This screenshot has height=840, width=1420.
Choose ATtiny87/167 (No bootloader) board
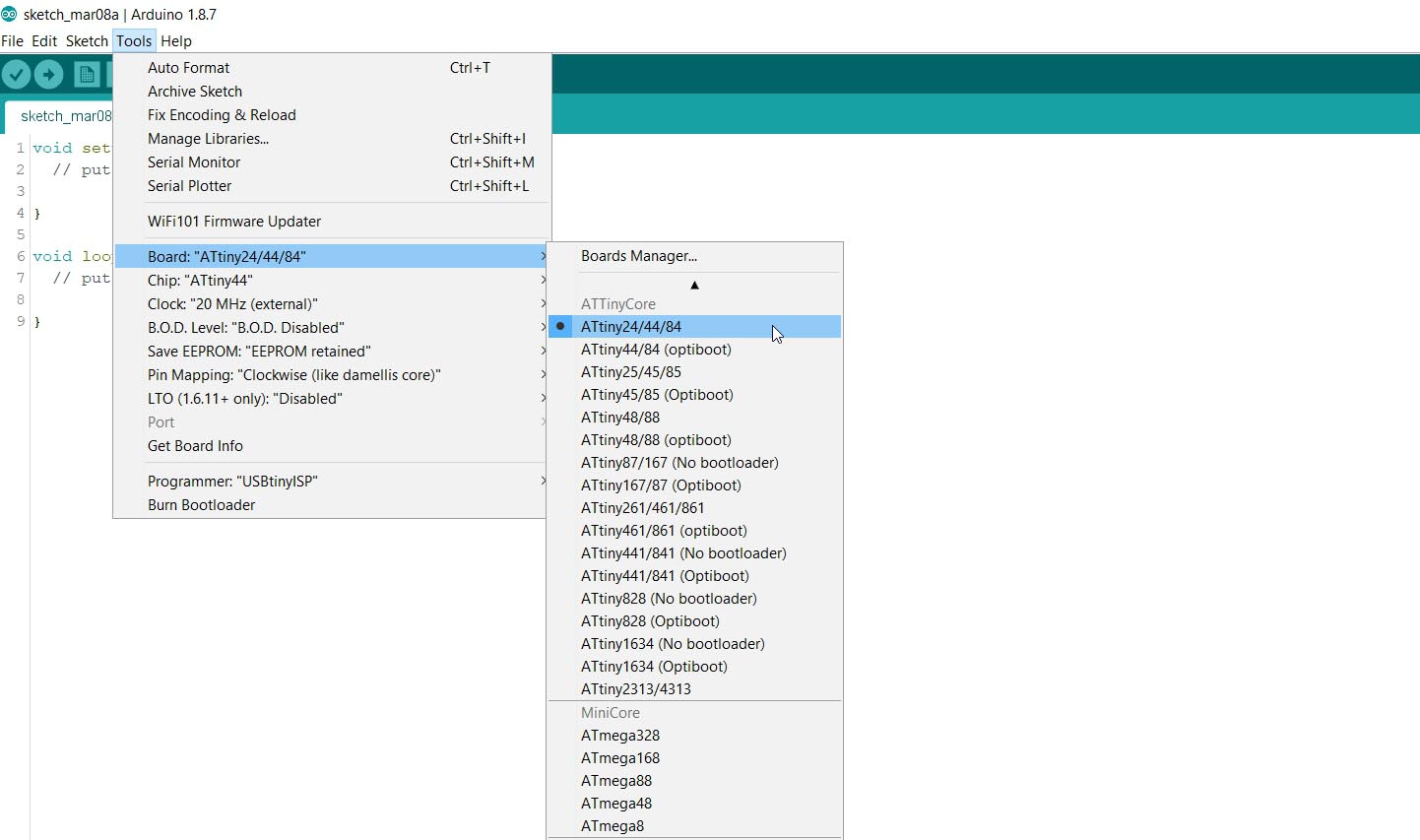coord(694,462)
